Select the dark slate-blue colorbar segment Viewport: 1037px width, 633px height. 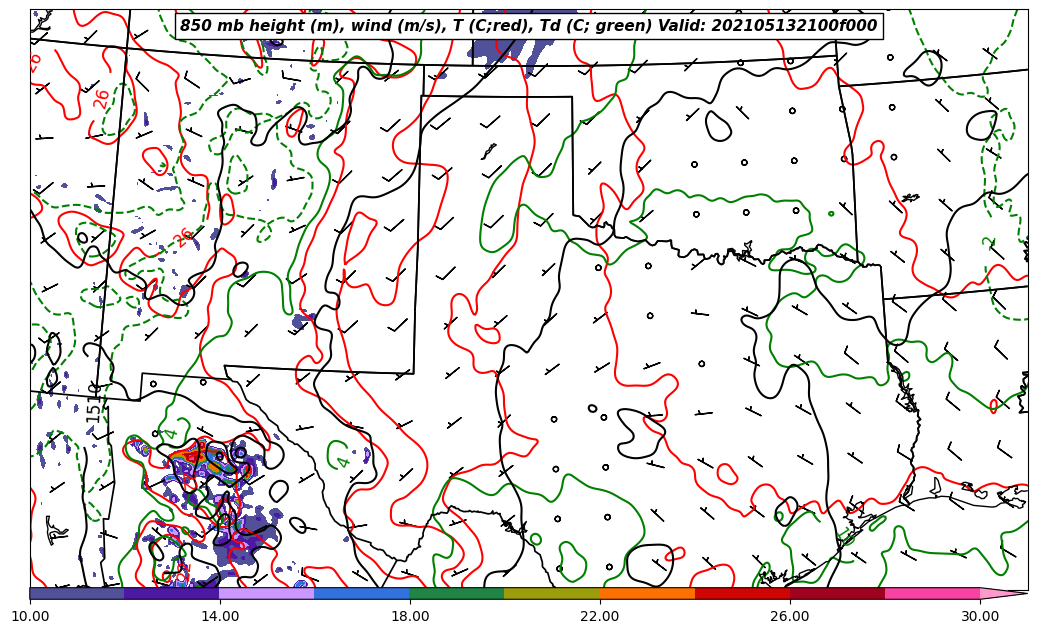tap(77, 593)
